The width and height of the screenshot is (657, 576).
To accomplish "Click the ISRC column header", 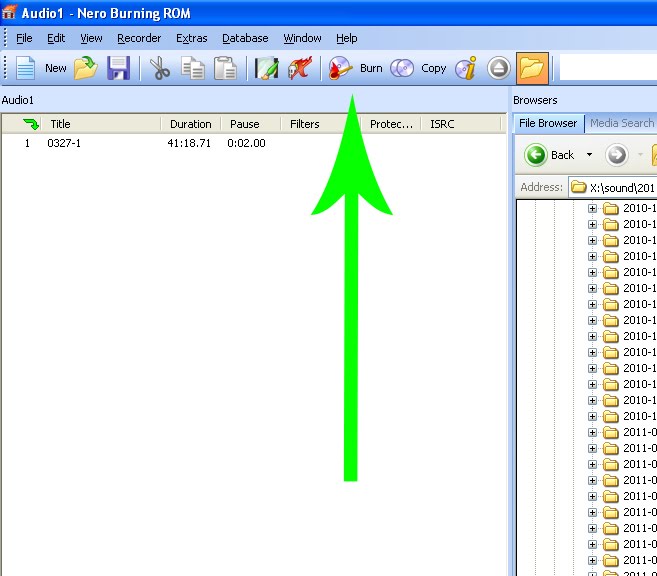I will tap(460, 124).
